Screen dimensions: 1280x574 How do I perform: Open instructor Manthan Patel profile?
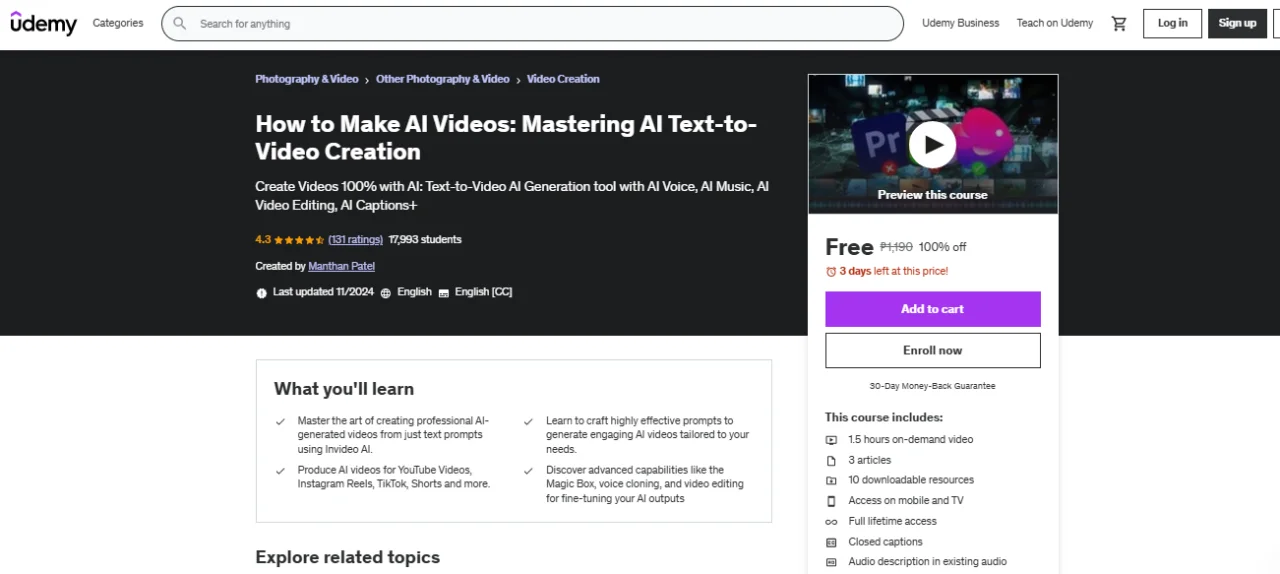(x=342, y=266)
